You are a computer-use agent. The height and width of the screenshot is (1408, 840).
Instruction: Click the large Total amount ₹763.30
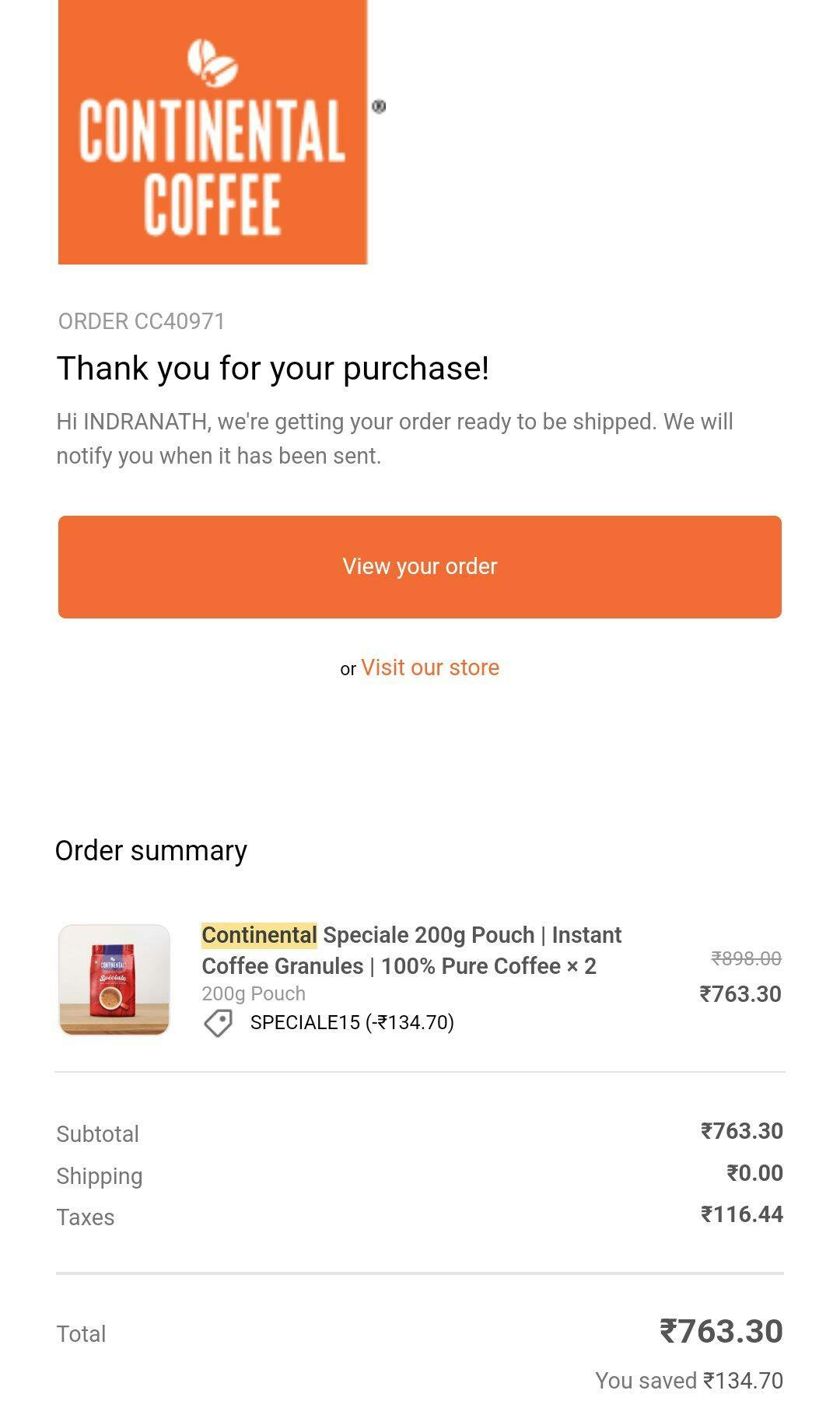coord(721,1331)
